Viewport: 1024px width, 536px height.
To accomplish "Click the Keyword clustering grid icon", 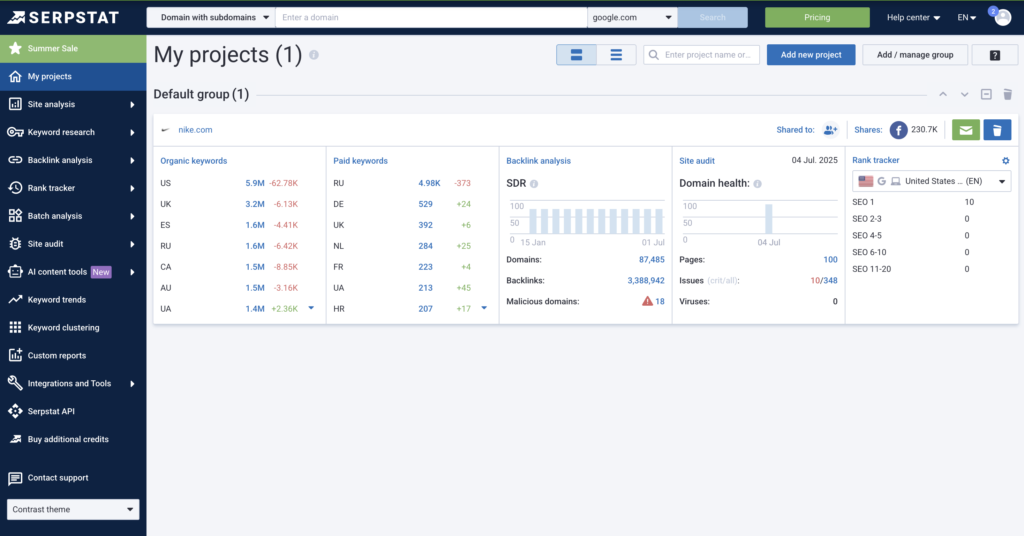I will (15, 328).
